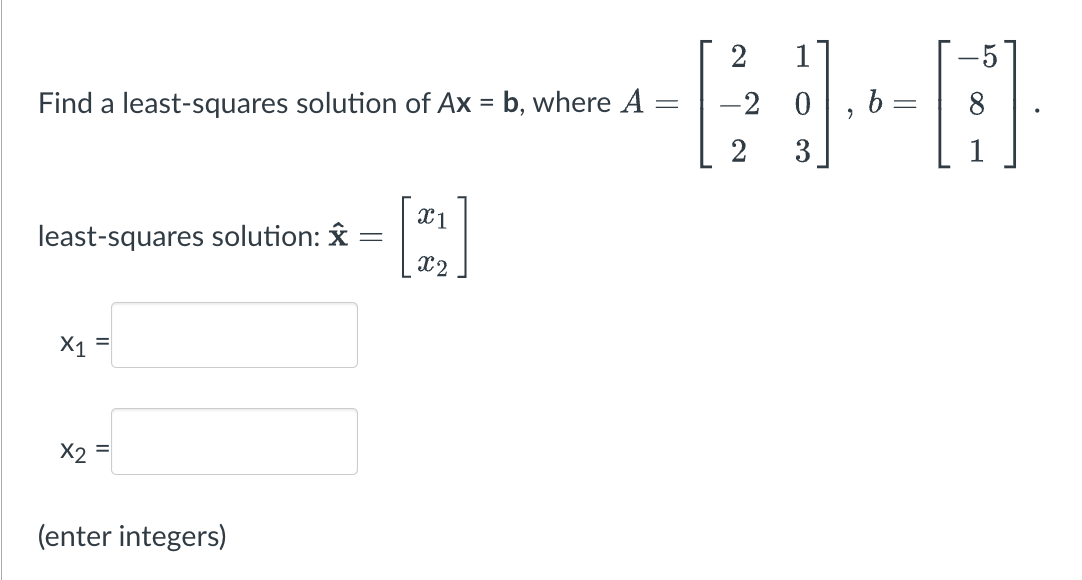Click the x2 symbol inside the solution vector
Image resolution: width=1082 pixels, height=580 pixels.
click(x=434, y=262)
